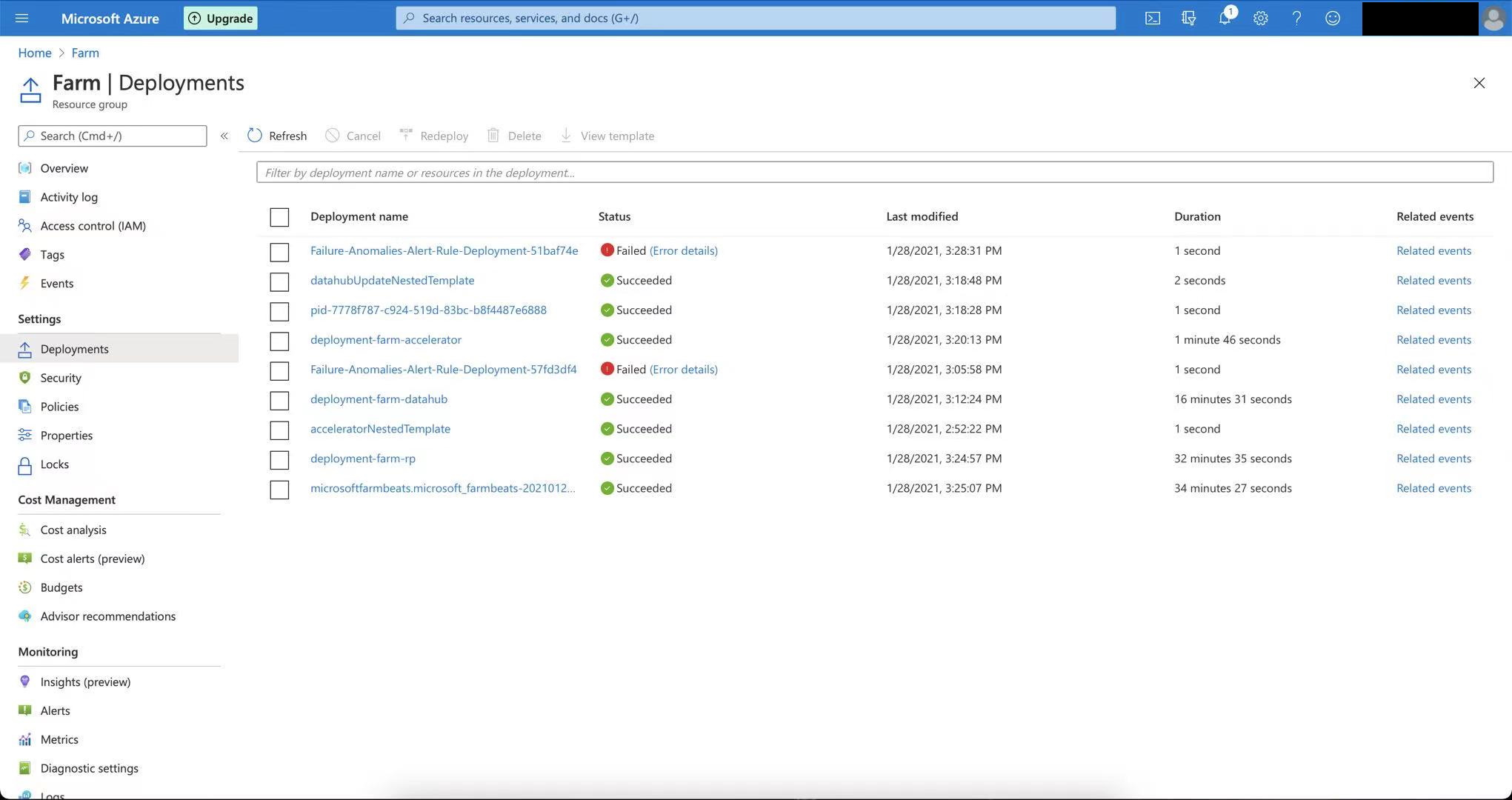The height and width of the screenshot is (800, 1512).
Task: Open Cost analysis in sidebar
Action: pos(73,530)
